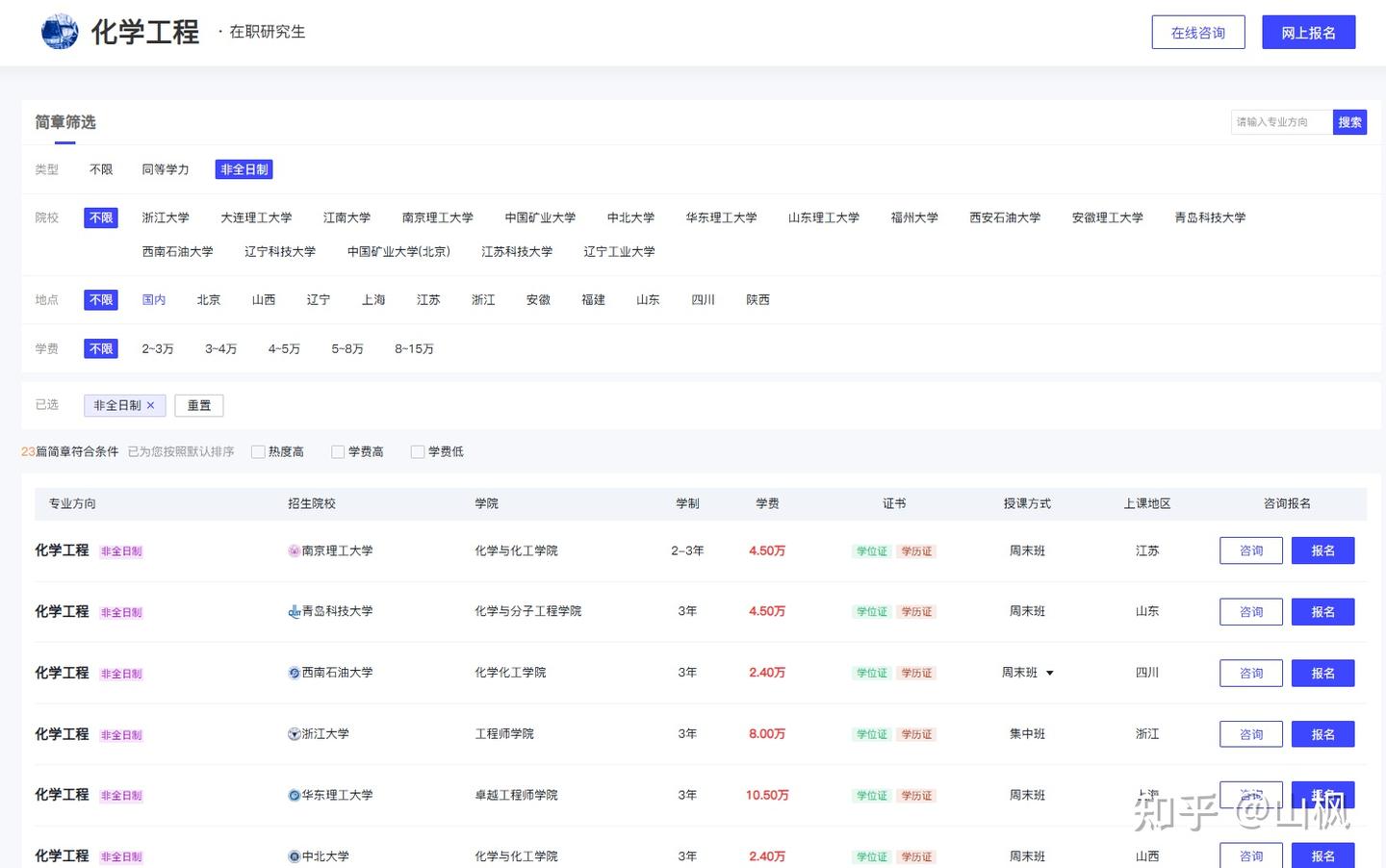The image size is (1386, 868).
Task: Select 8~15万 tuition filter
Action: click(x=414, y=349)
